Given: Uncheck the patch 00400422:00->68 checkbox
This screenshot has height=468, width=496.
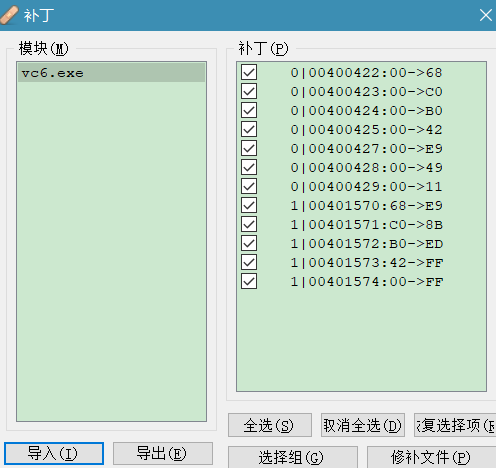Looking at the screenshot, I should (x=249, y=72).
